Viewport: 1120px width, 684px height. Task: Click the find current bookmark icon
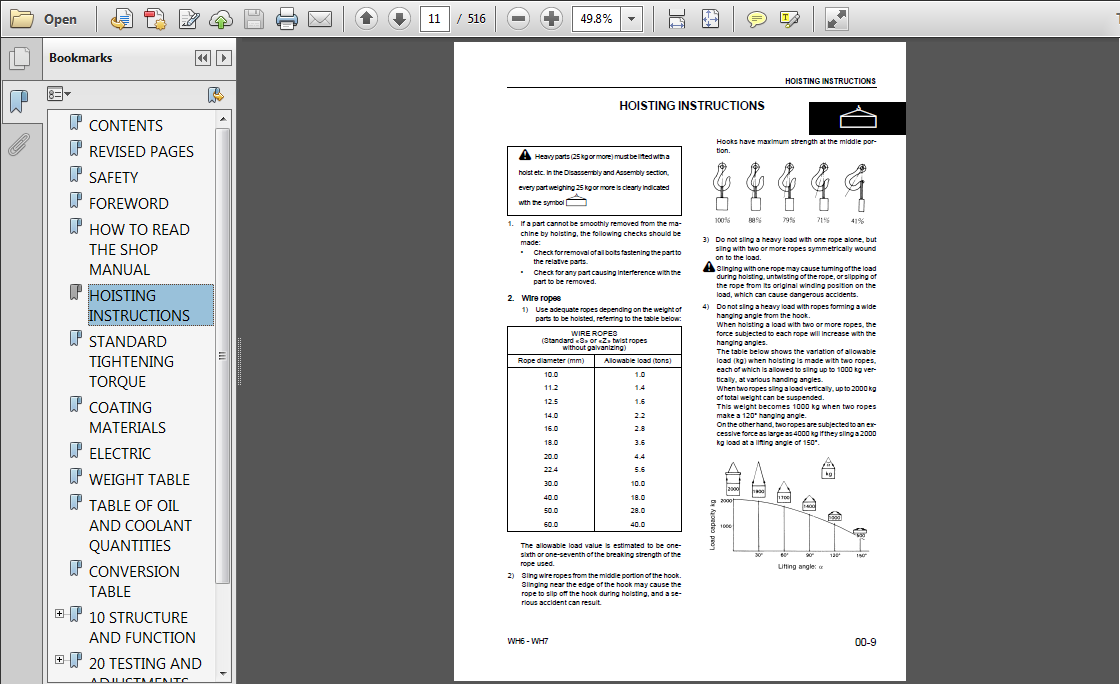(x=215, y=94)
